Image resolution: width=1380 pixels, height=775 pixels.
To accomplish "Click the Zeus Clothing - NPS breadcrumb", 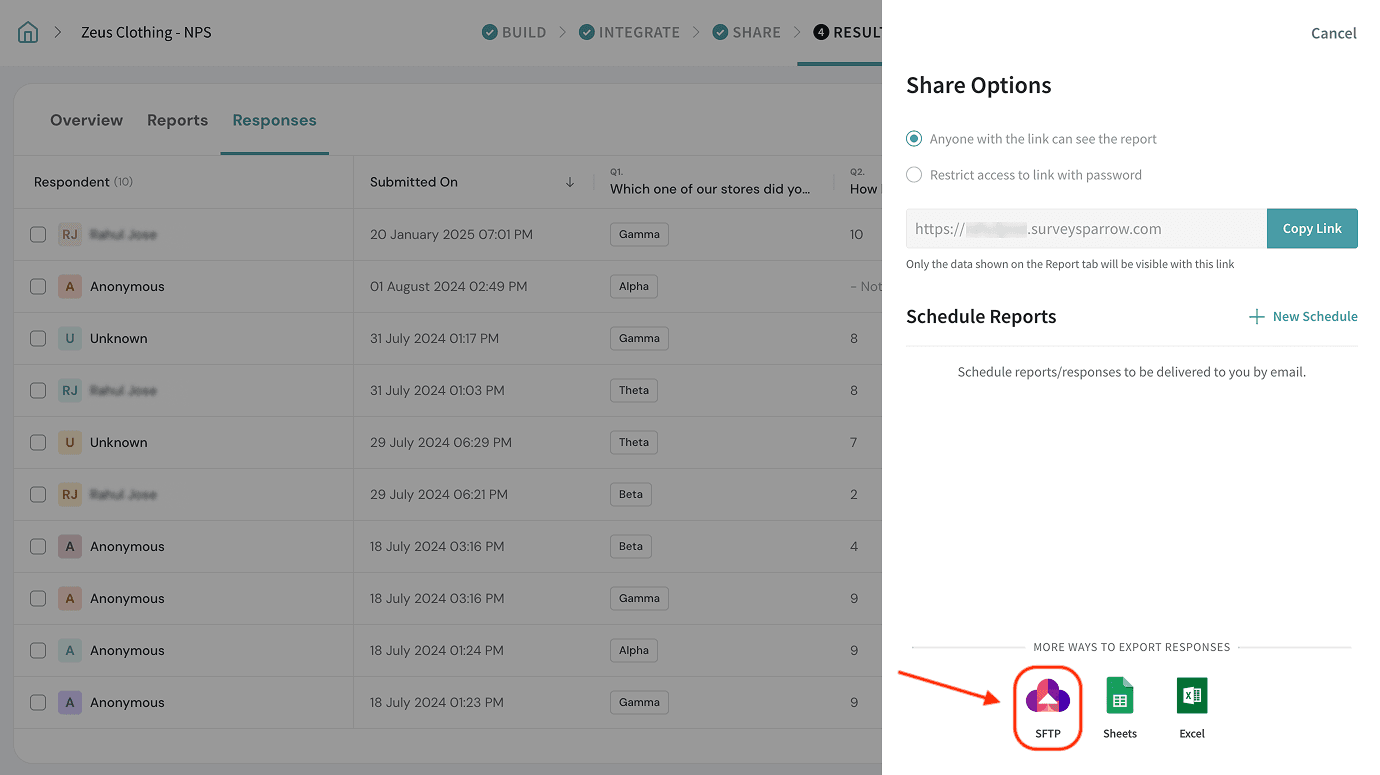I will click(x=146, y=32).
